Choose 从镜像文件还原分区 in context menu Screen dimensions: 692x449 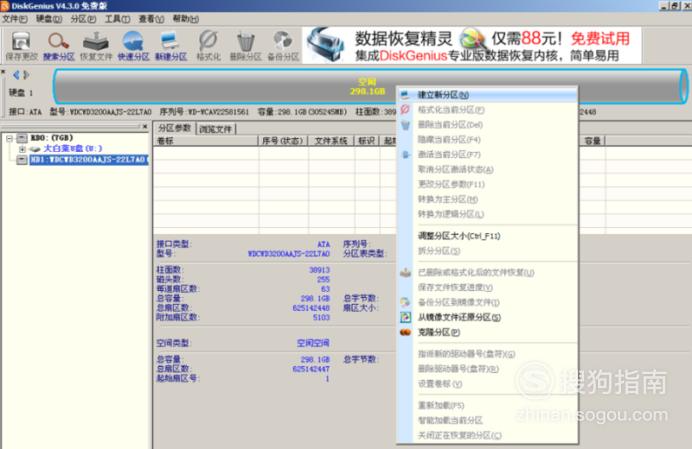(487, 317)
